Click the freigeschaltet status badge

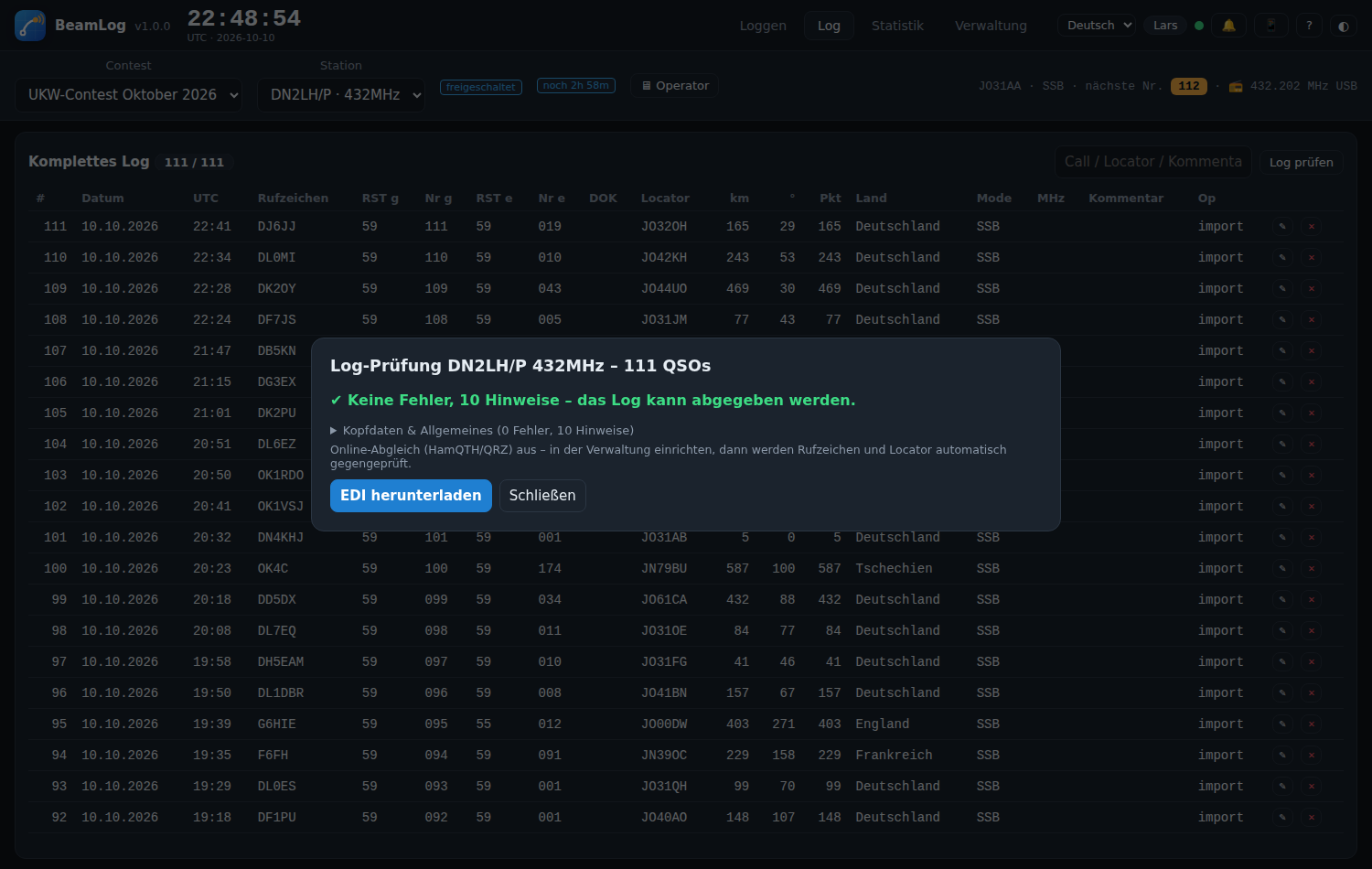pyautogui.click(x=481, y=87)
